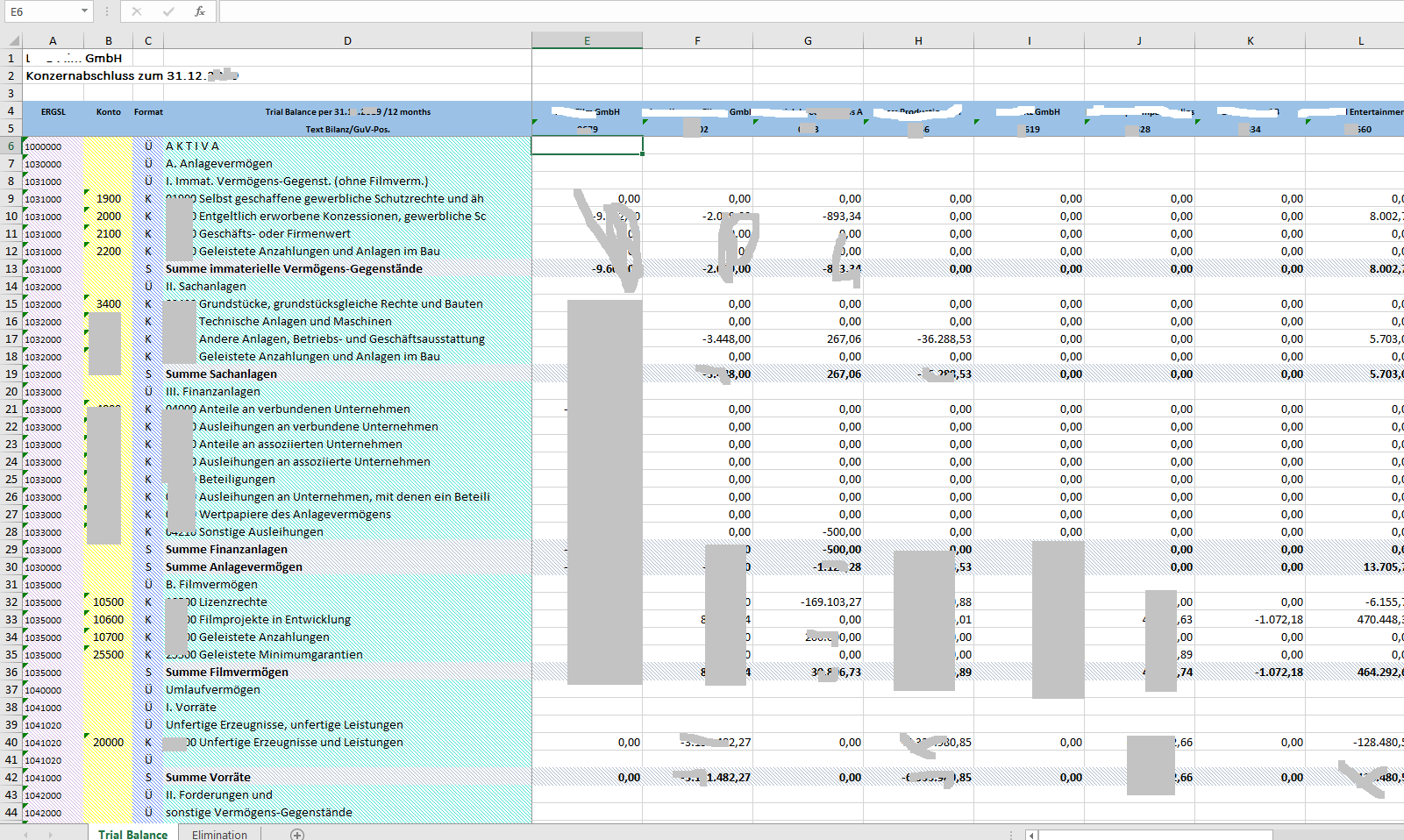Select column H header
The height and width of the screenshot is (840, 1404).
pyautogui.click(x=918, y=40)
